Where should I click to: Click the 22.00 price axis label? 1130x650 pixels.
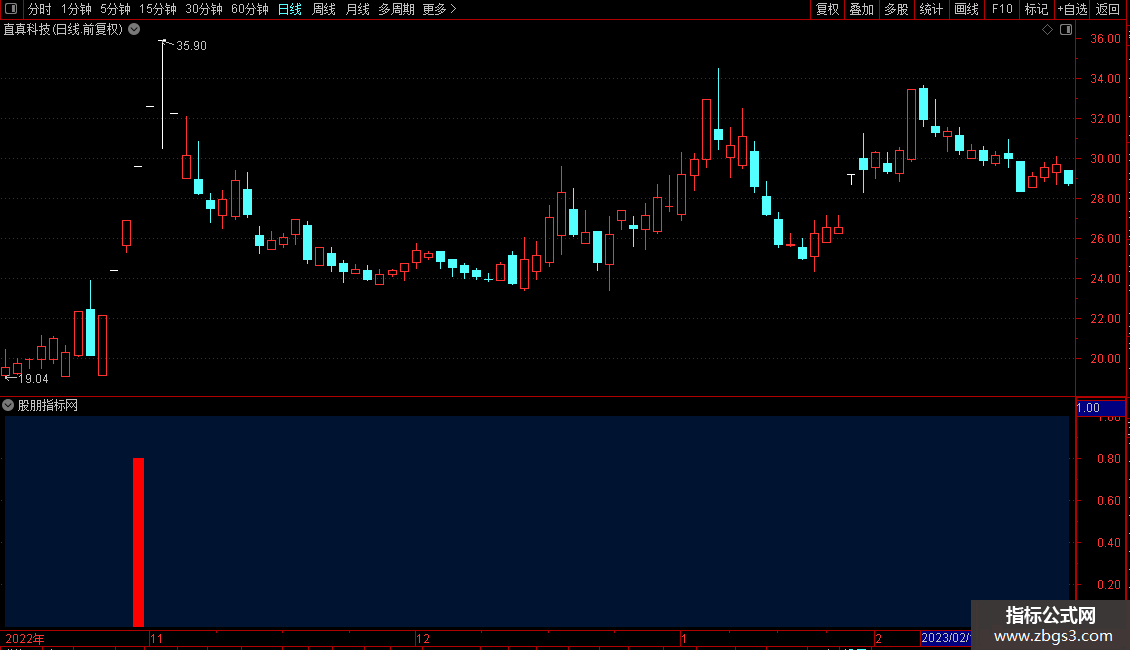click(1105, 319)
